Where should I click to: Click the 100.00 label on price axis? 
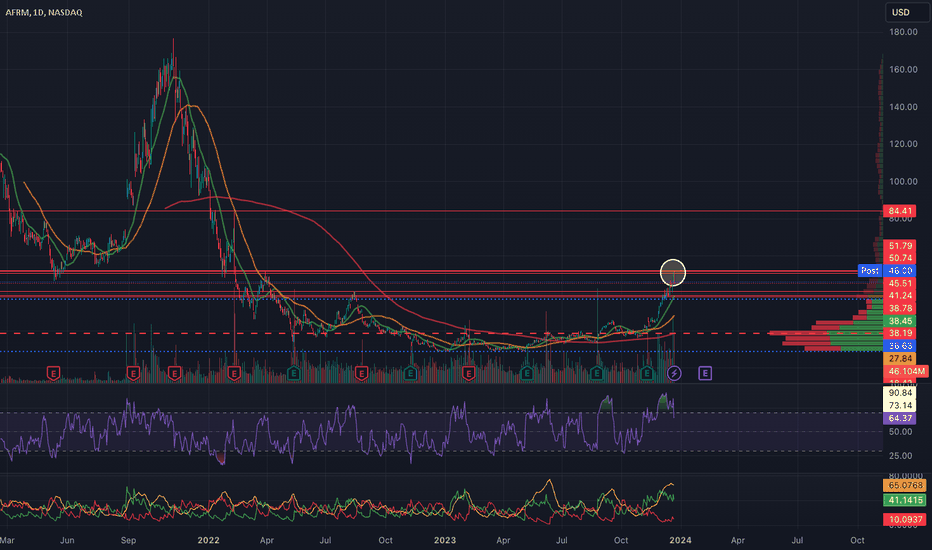pyautogui.click(x=903, y=181)
